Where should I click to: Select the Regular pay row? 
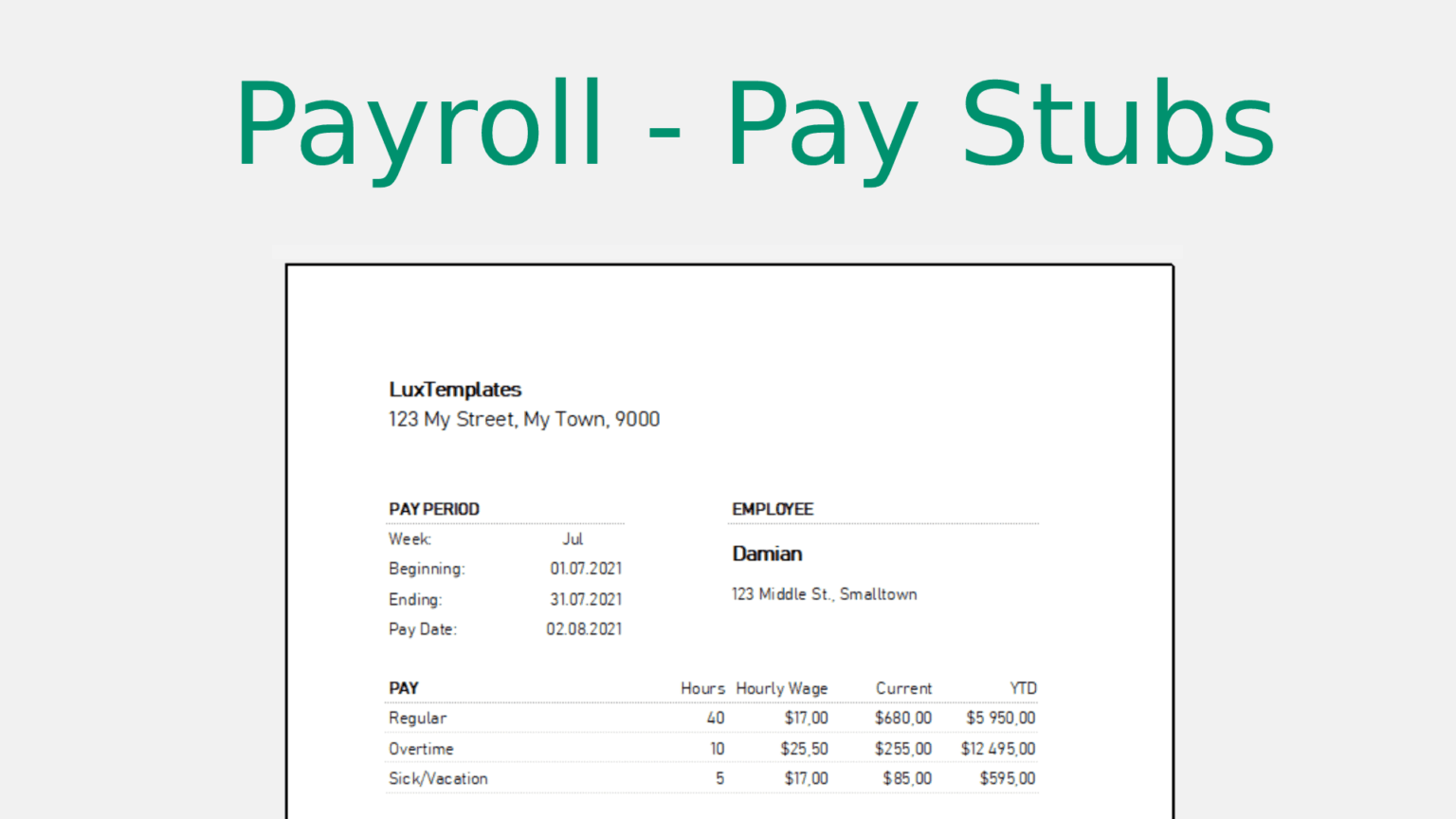click(x=417, y=718)
